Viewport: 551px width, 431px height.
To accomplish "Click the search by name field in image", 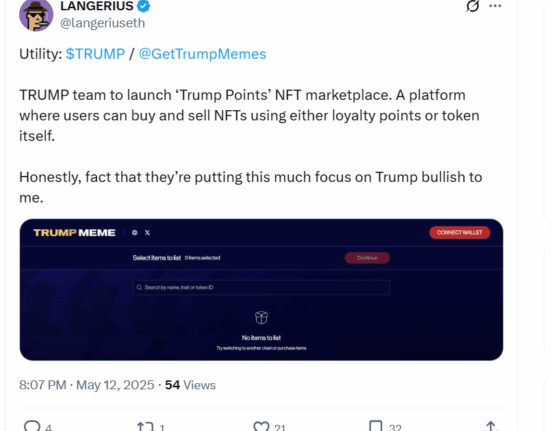I will [x=261, y=287].
